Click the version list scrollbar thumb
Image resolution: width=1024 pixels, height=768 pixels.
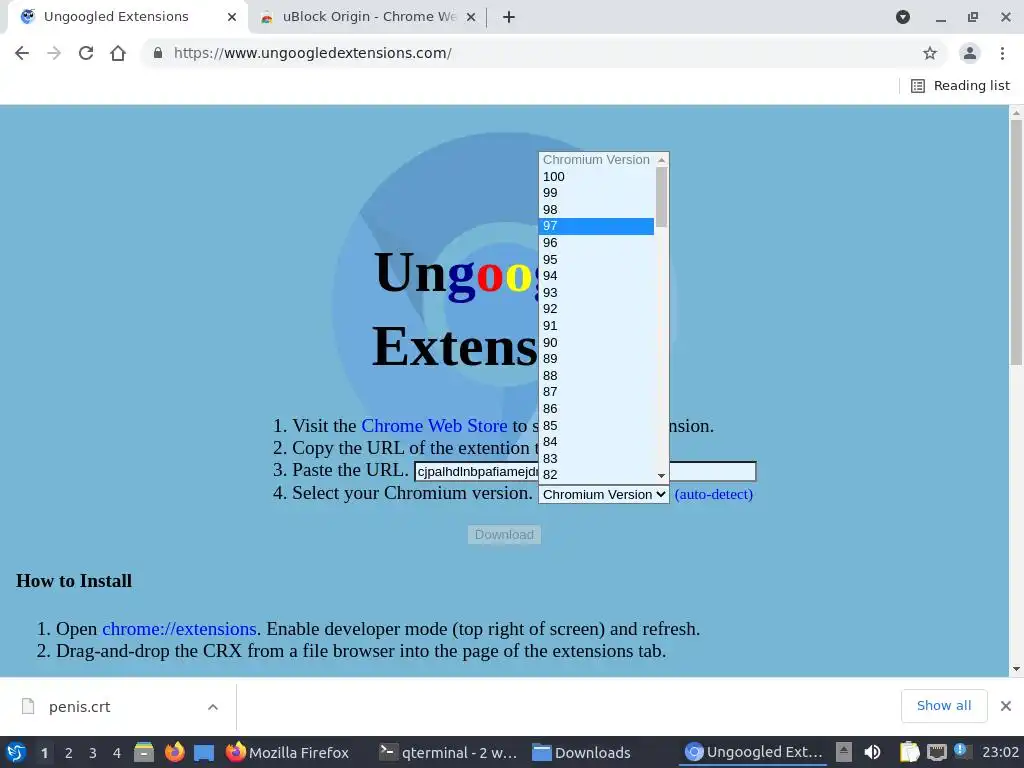pyautogui.click(x=662, y=197)
